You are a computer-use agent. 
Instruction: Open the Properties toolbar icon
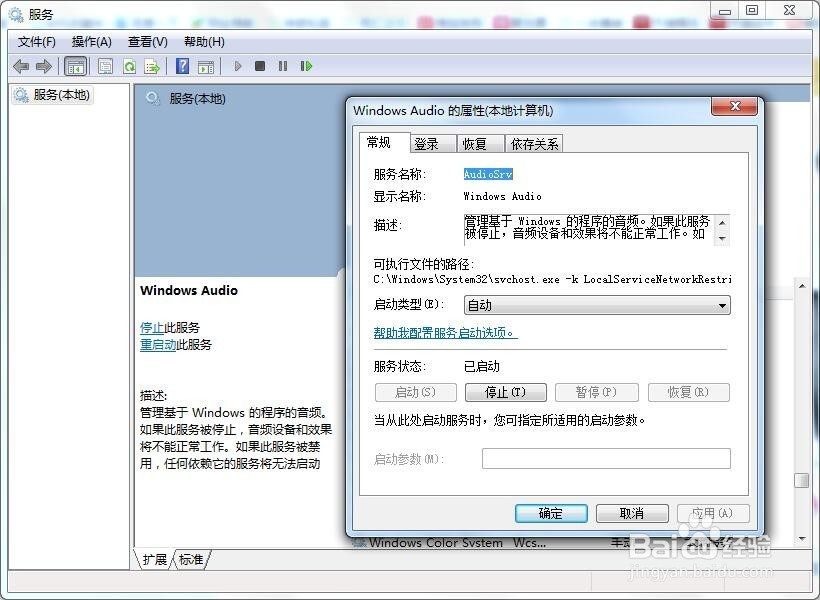tap(105, 66)
